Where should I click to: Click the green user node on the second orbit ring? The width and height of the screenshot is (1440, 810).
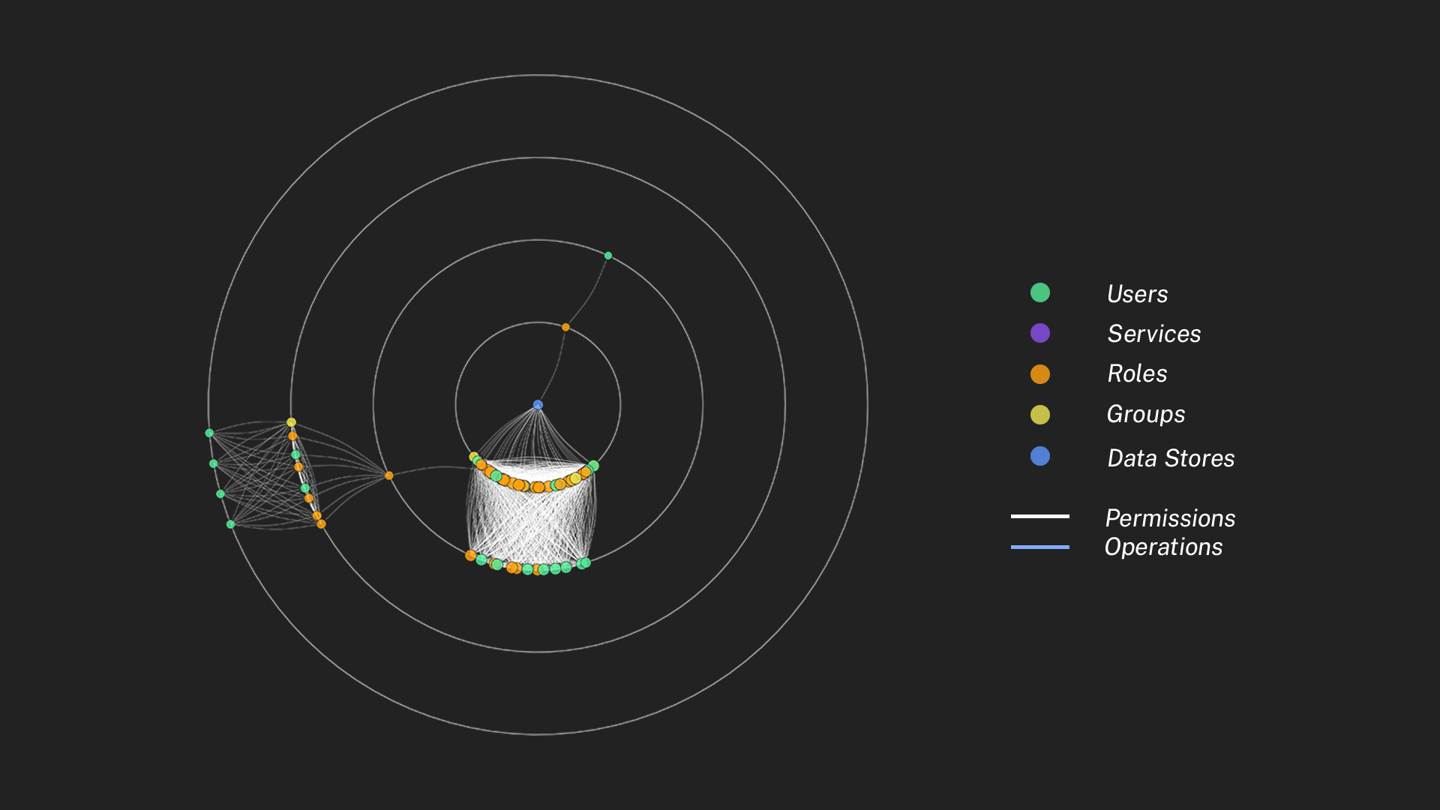[x=607, y=256]
